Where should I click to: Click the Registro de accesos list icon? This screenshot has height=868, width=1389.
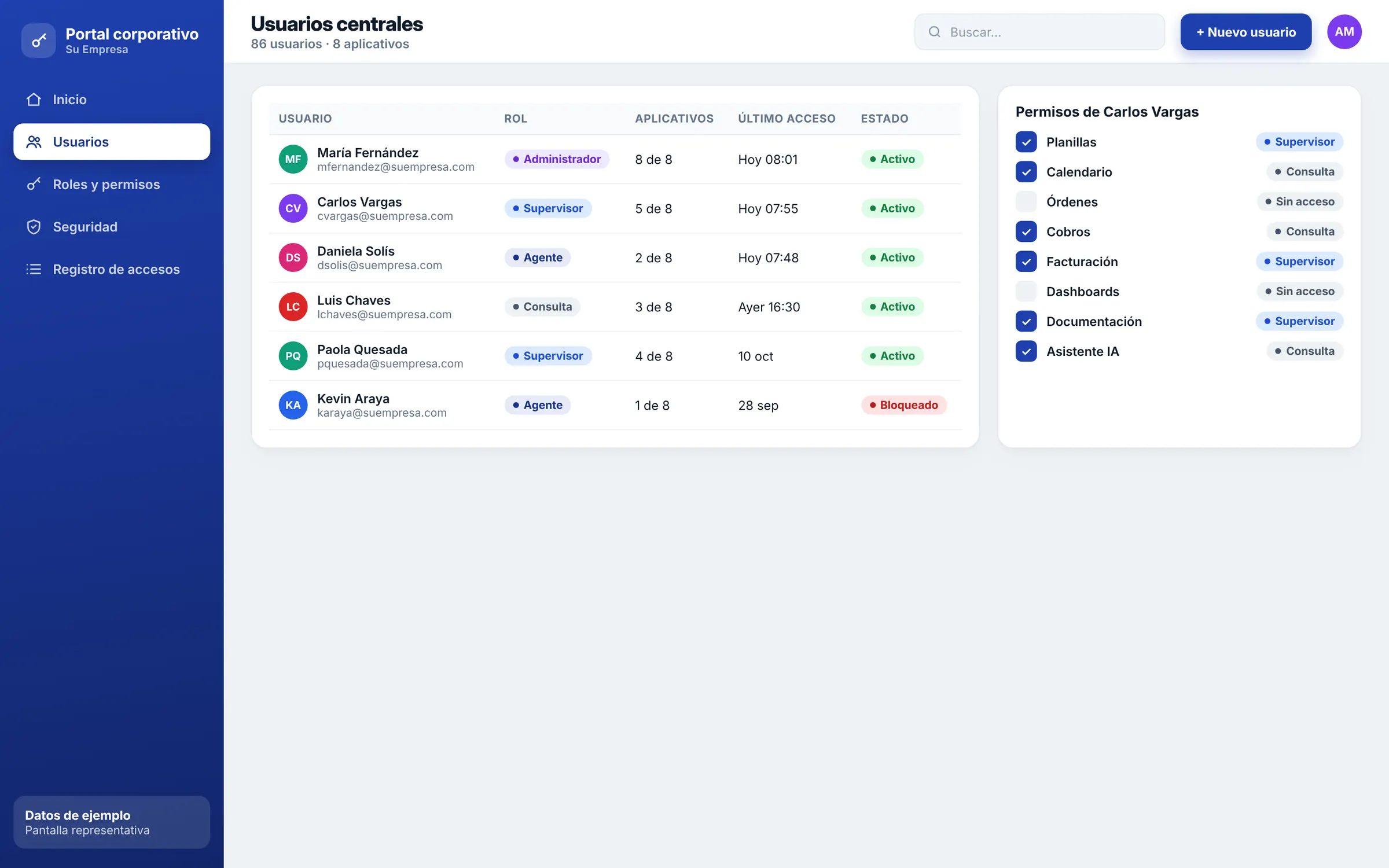click(34, 269)
